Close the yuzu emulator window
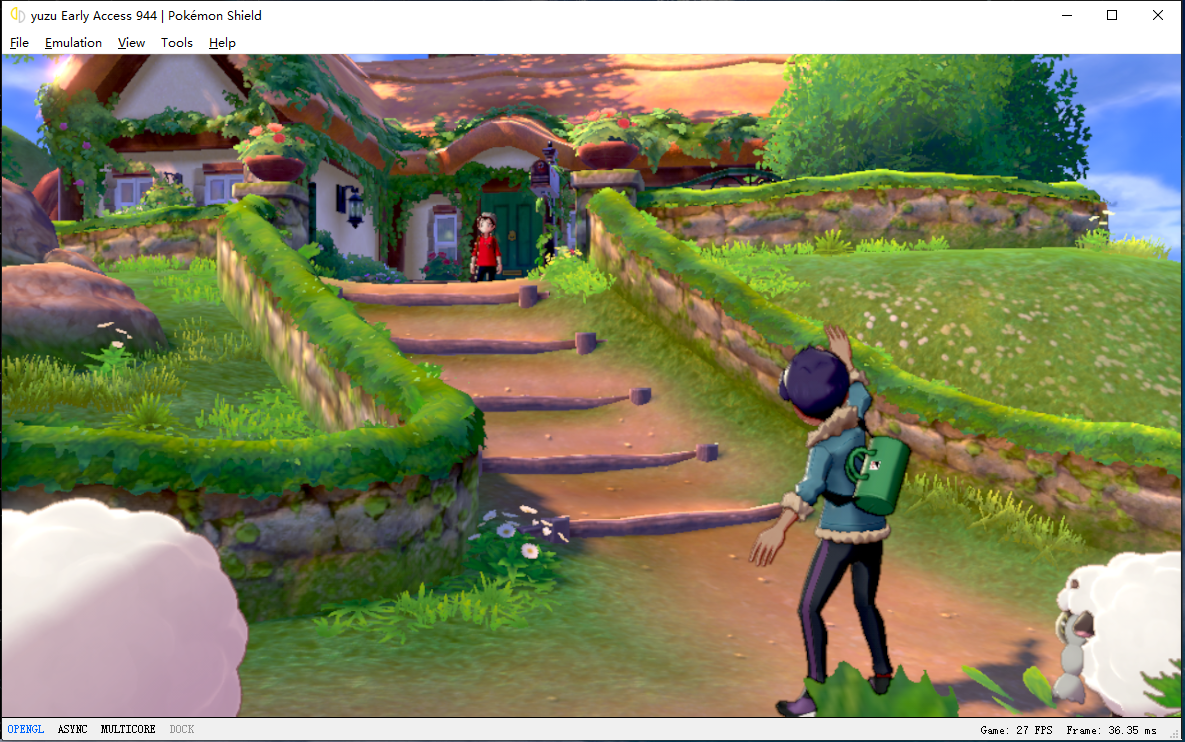Image resolution: width=1185 pixels, height=742 pixels. [1158, 16]
